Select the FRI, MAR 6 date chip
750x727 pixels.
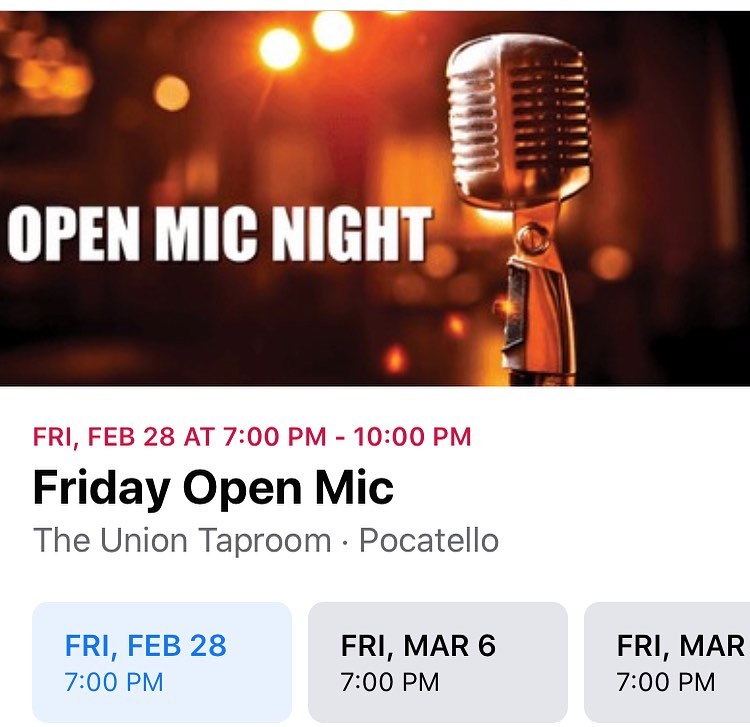click(x=437, y=662)
